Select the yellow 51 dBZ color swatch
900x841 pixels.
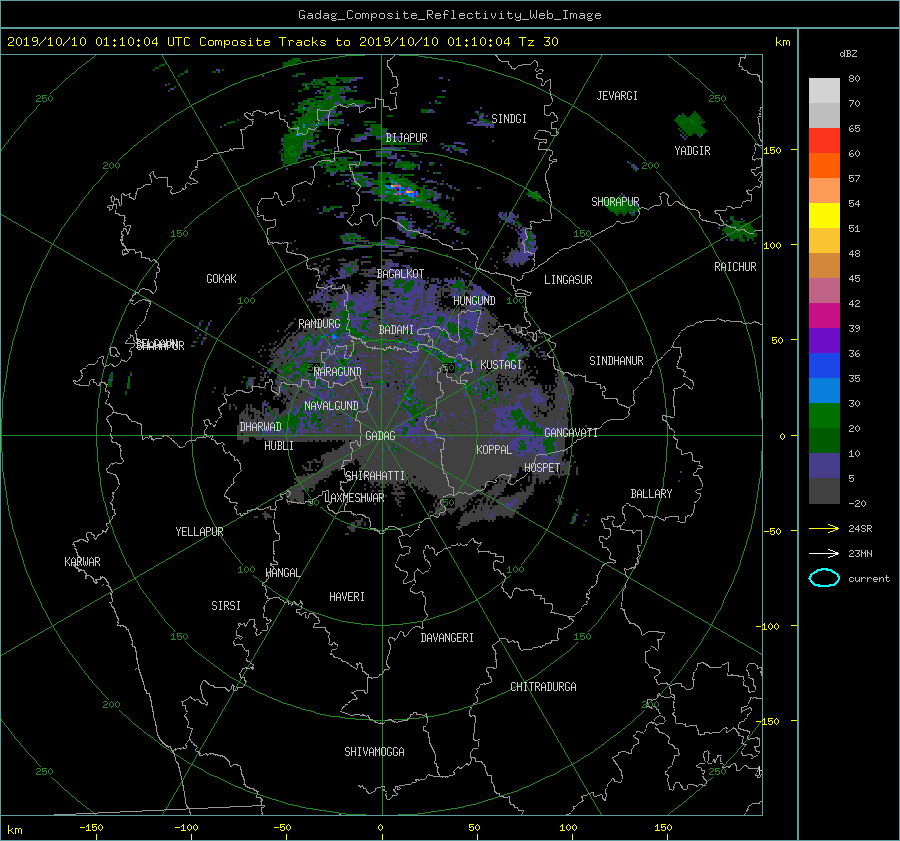pyautogui.click(x=824, y=216)
